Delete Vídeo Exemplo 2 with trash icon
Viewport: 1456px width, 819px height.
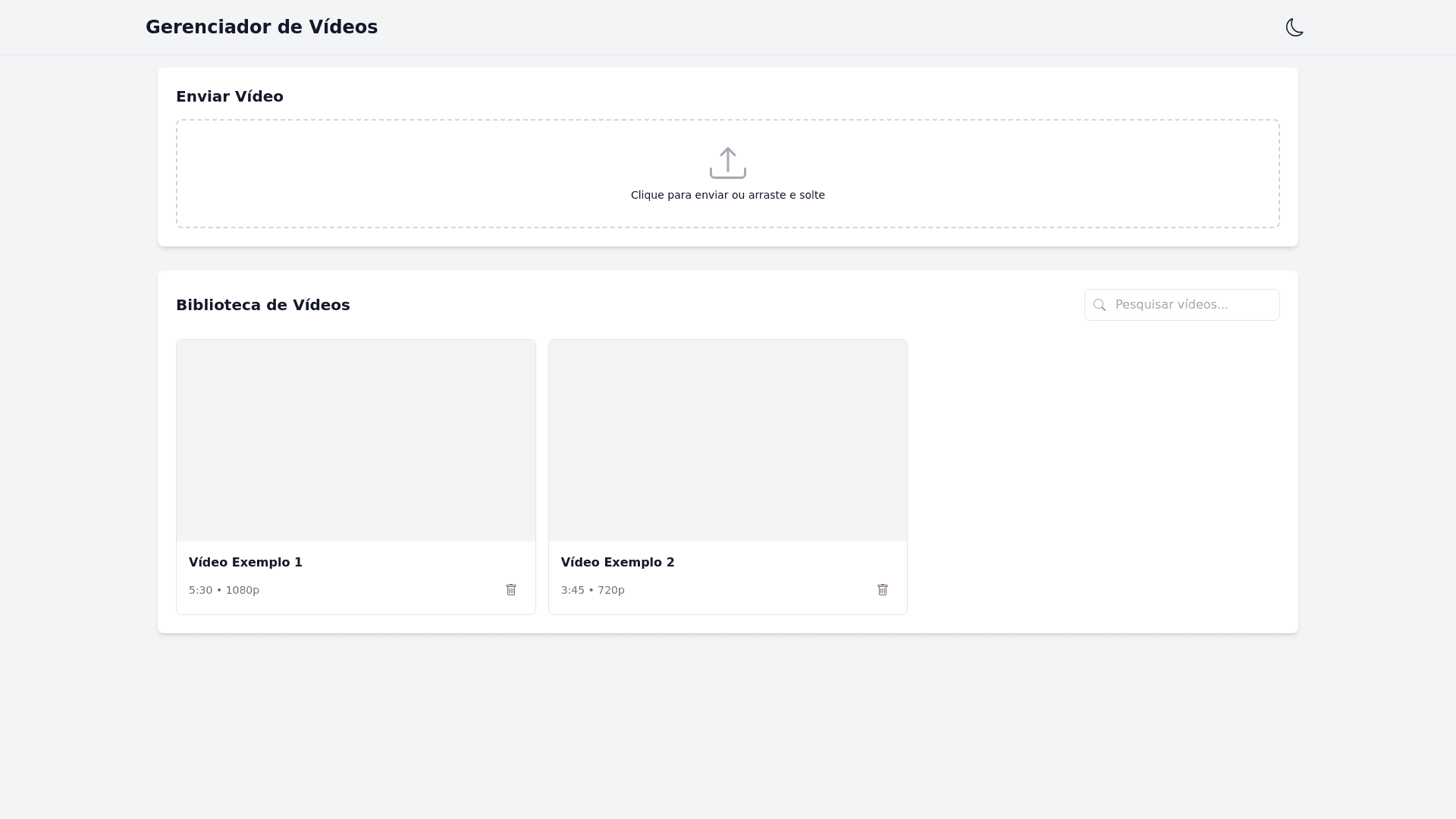click(x=883, y=590)
